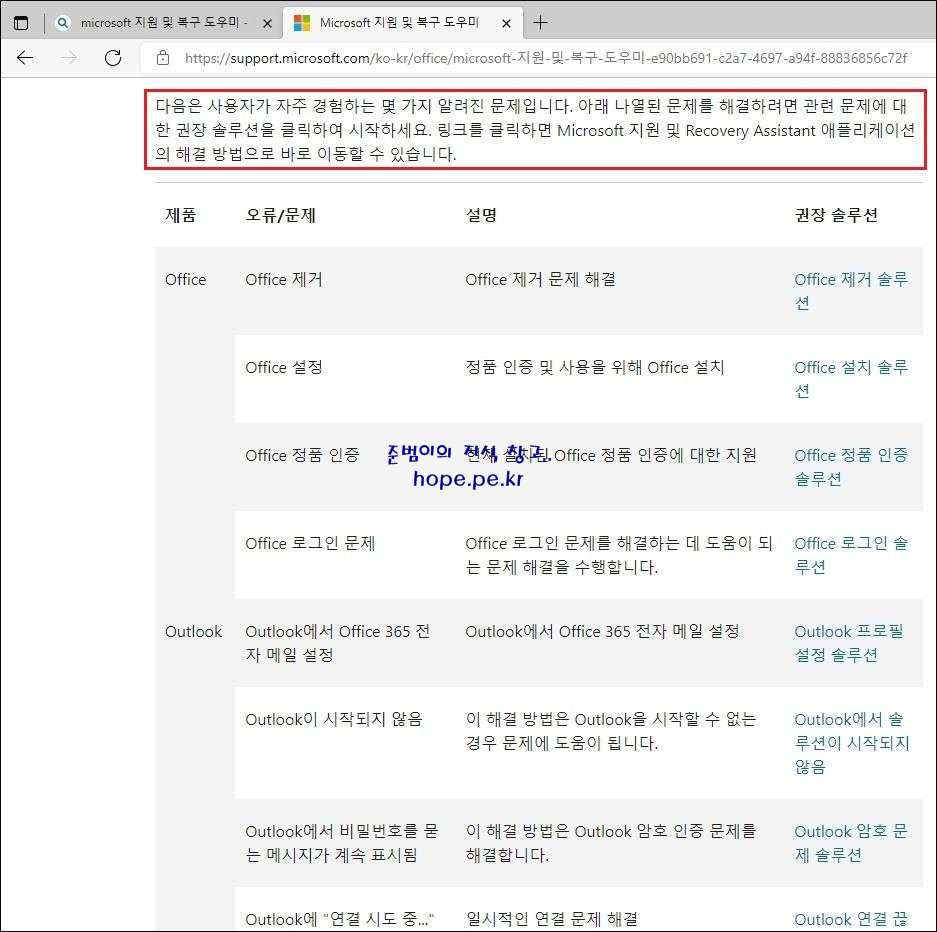Click the lock site-info icon
The height and width of the screenshot is (932, 937).
point(163,58)
